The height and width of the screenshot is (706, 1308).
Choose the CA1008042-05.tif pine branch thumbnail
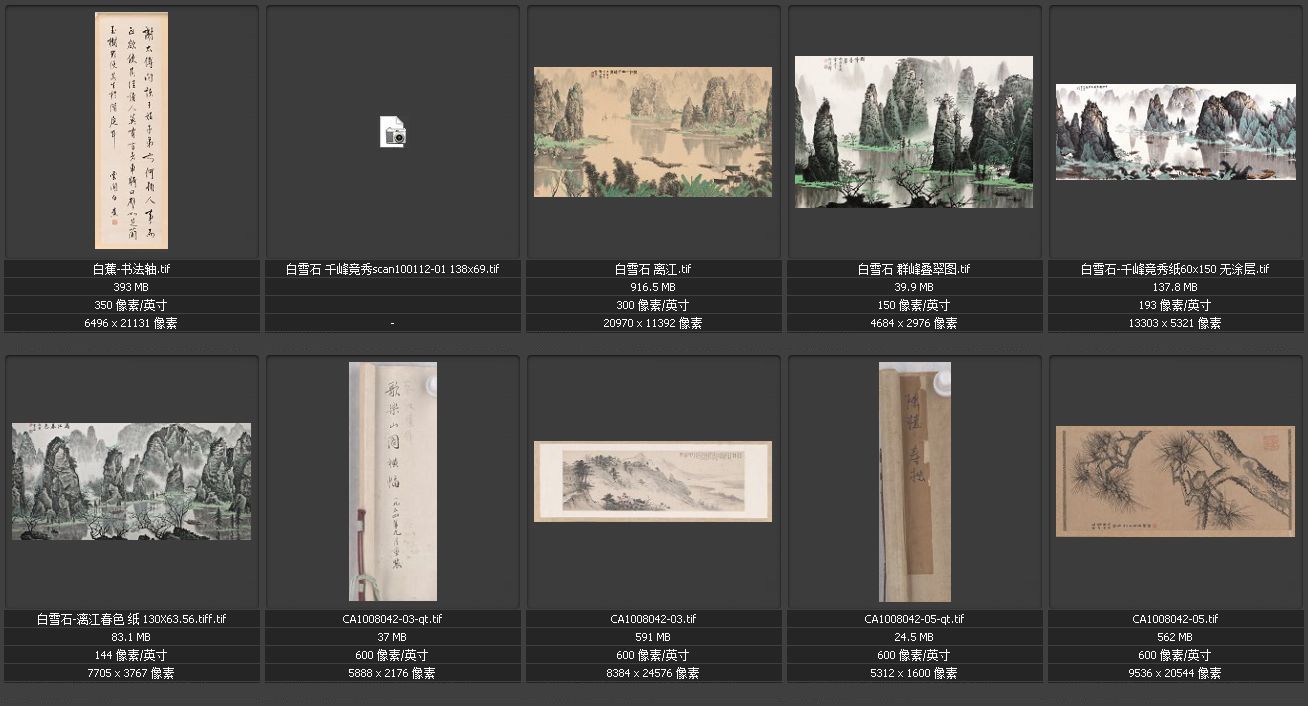click(1175, 481)
